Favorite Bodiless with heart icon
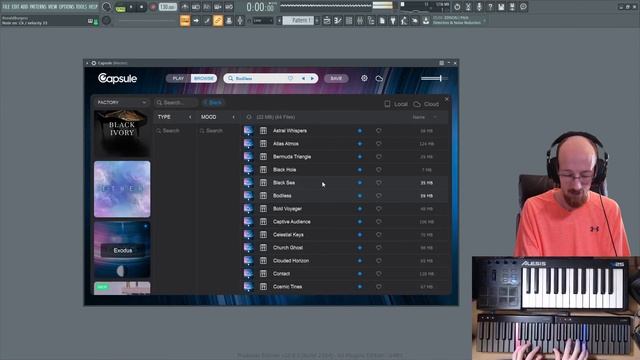 (x=379, y=196)
